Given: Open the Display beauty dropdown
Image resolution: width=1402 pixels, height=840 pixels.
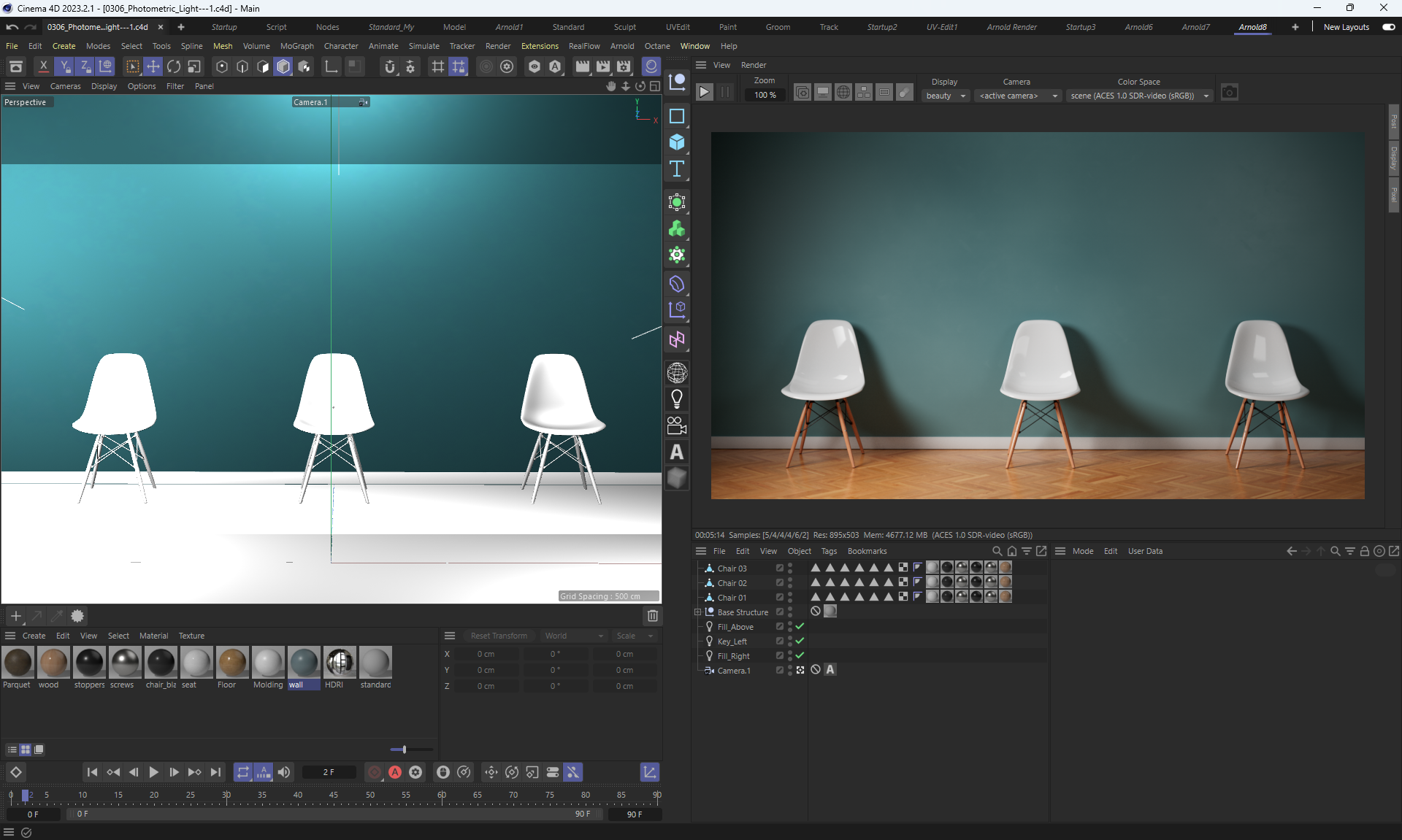Looking at the screenshot, I should point(946,96).
